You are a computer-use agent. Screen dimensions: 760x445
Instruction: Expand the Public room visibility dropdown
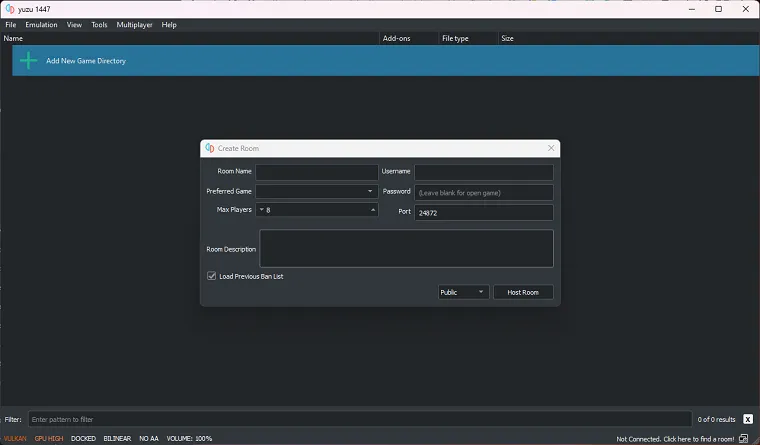[463, 292]
